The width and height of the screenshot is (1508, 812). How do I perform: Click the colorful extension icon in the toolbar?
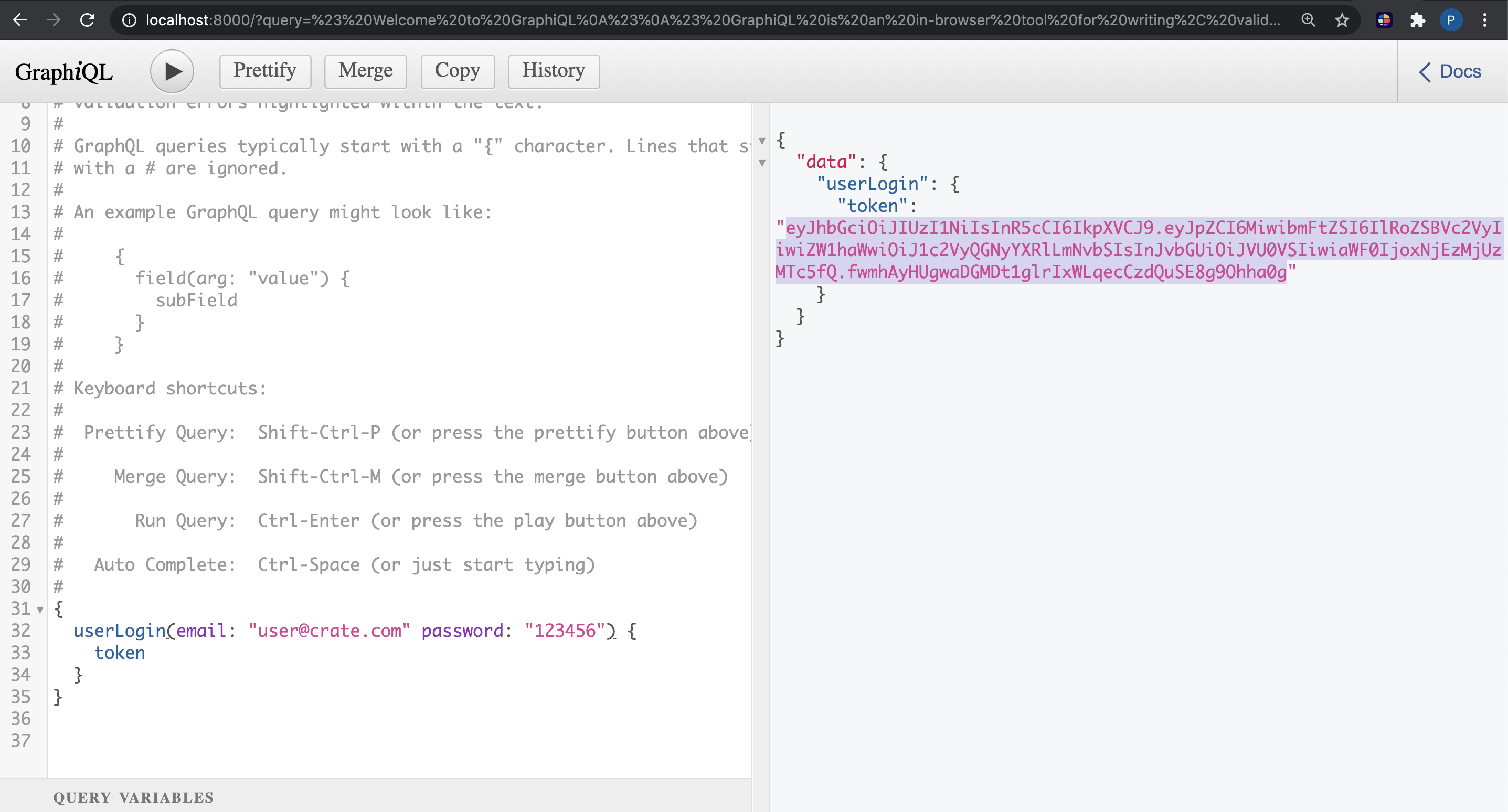pyautogui.click(x=1384, y=20)
